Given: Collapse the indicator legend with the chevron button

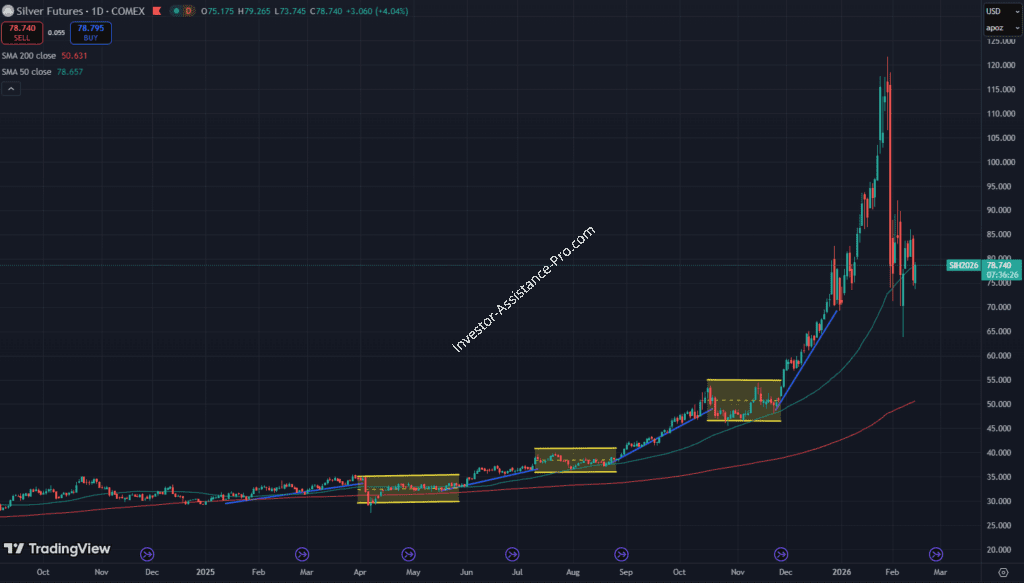Looking at the screenshot, I should (x=10, y=88).
